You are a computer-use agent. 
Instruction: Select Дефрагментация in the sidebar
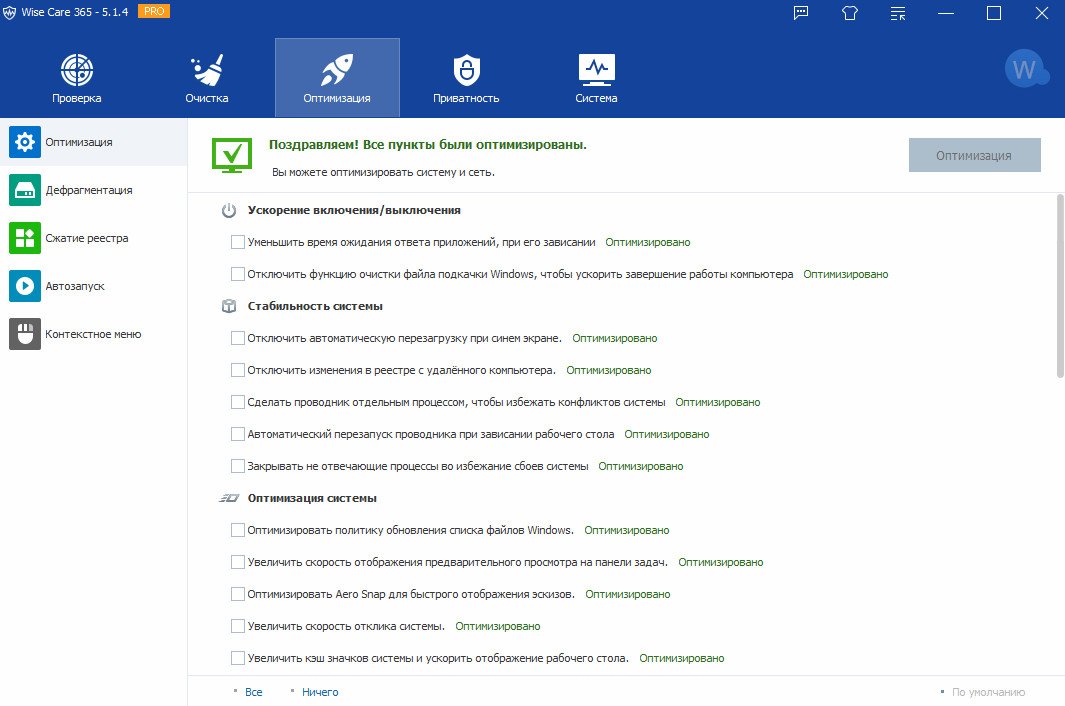click(x=88, y=190)
